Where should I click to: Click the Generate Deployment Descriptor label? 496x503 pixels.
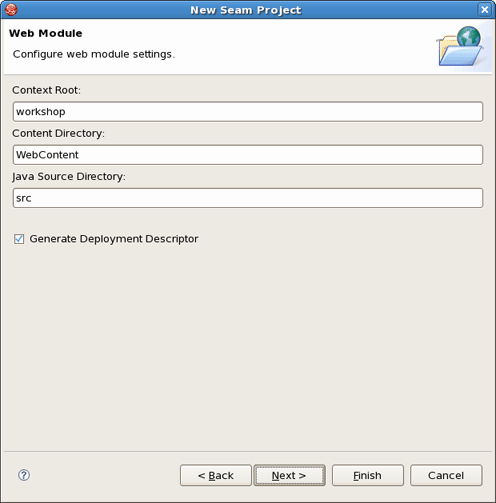114,239
